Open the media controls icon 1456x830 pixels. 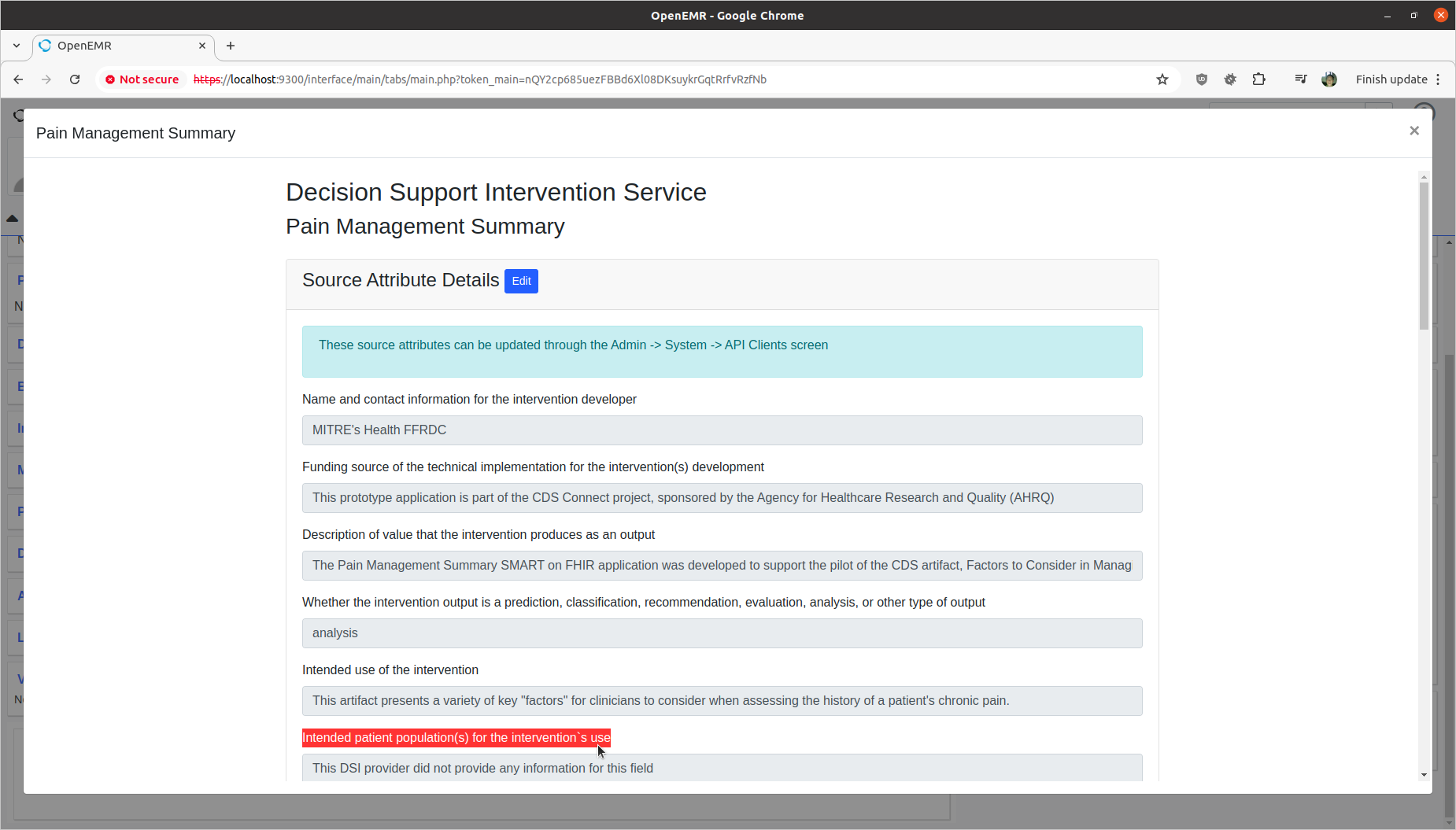click(1300, 79)
